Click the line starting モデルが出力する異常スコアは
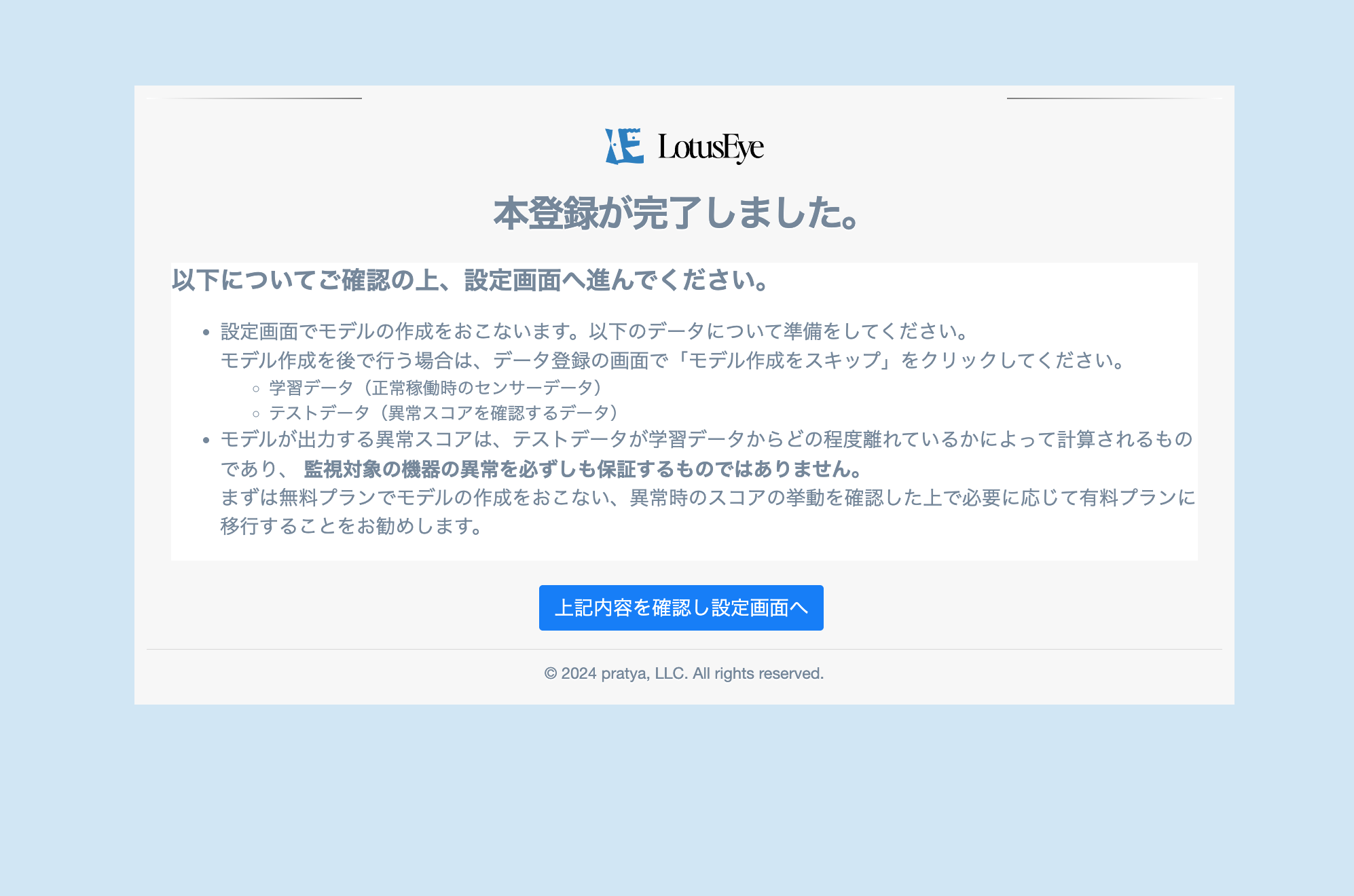This screenshot has width=1354, height=896. (x=707, y=439)
